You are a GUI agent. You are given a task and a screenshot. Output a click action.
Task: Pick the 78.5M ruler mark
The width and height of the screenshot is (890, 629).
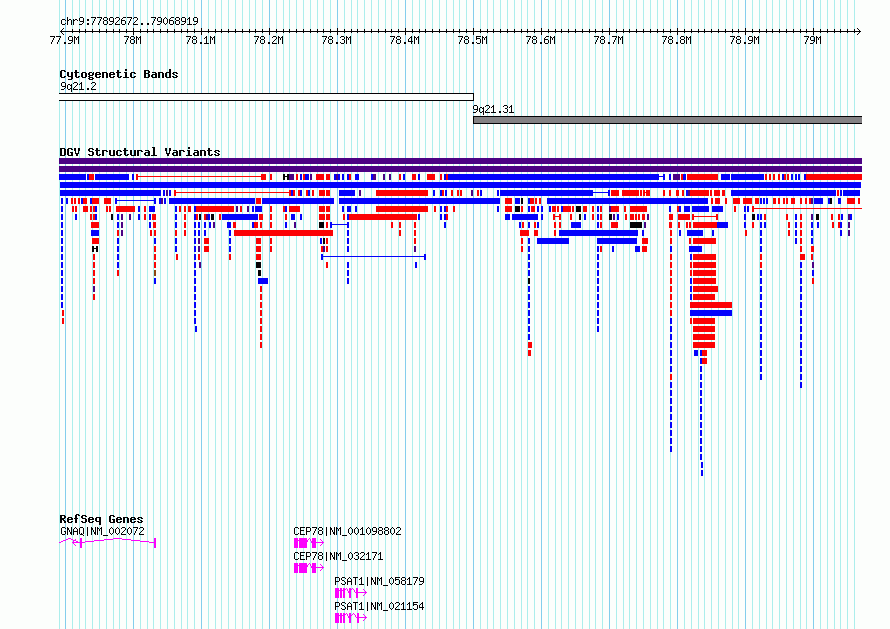(x=473, y=40)
